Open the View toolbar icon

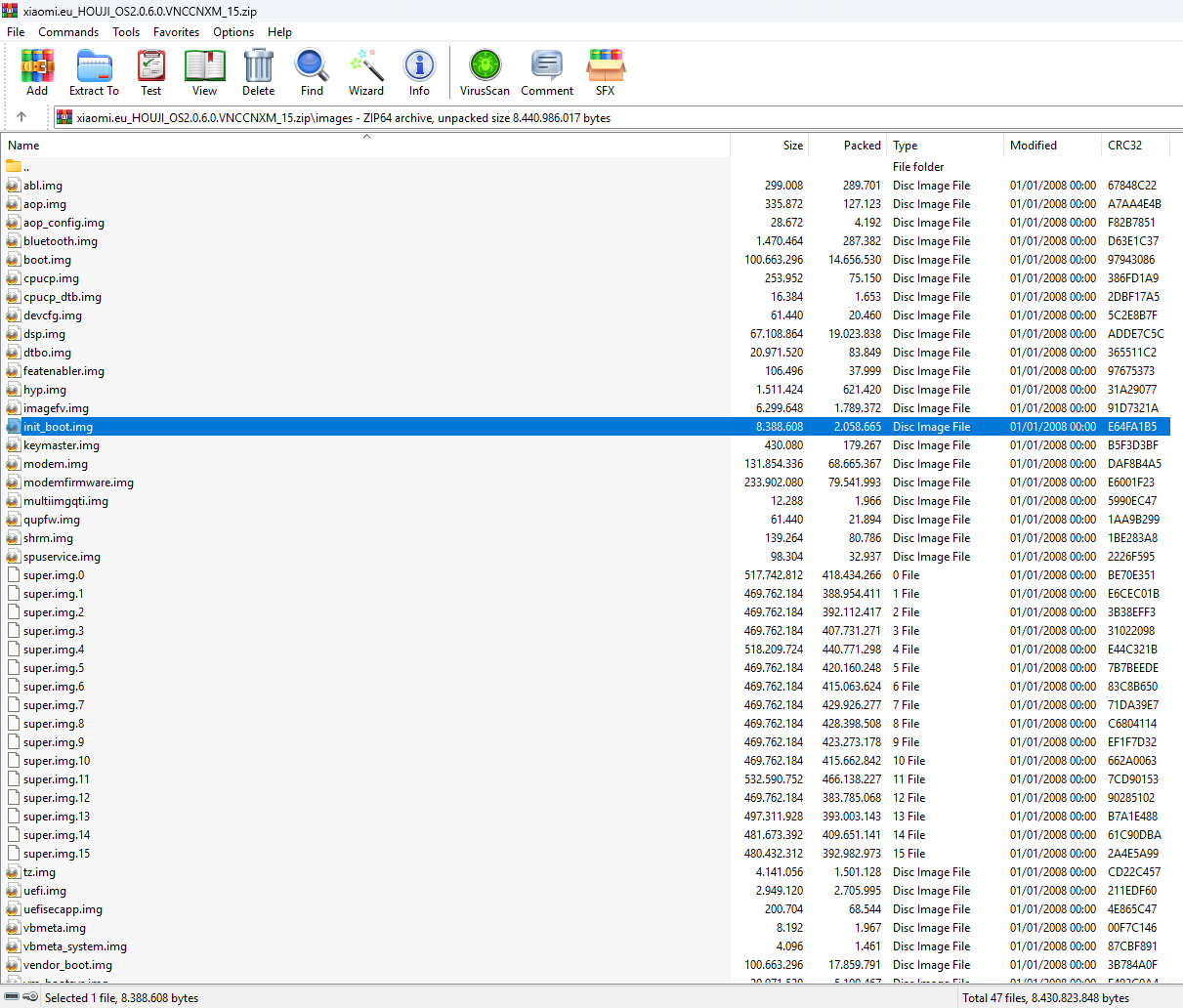204,66
